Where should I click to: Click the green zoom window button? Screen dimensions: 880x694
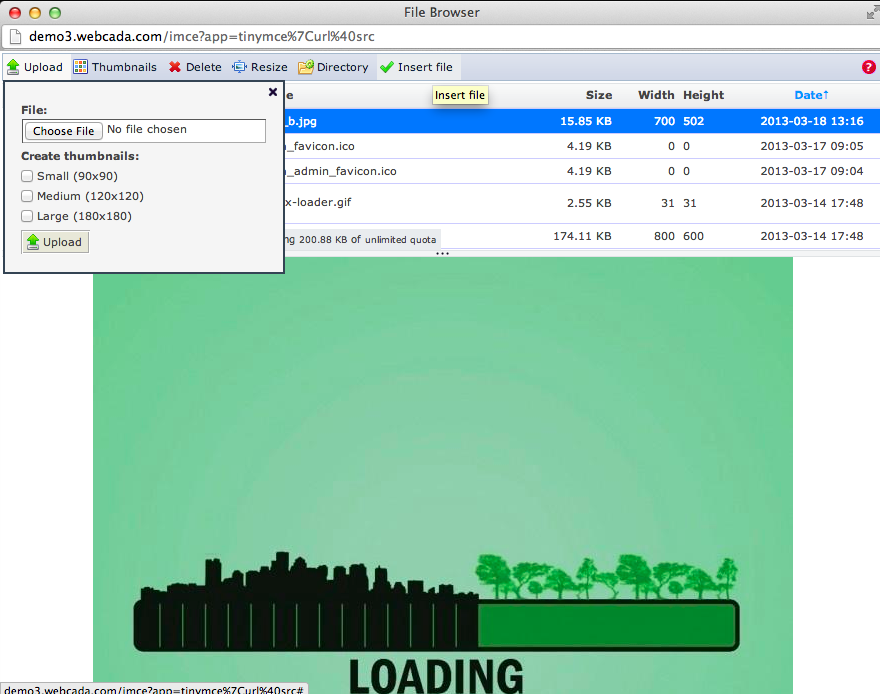click(x=54, y=12)
